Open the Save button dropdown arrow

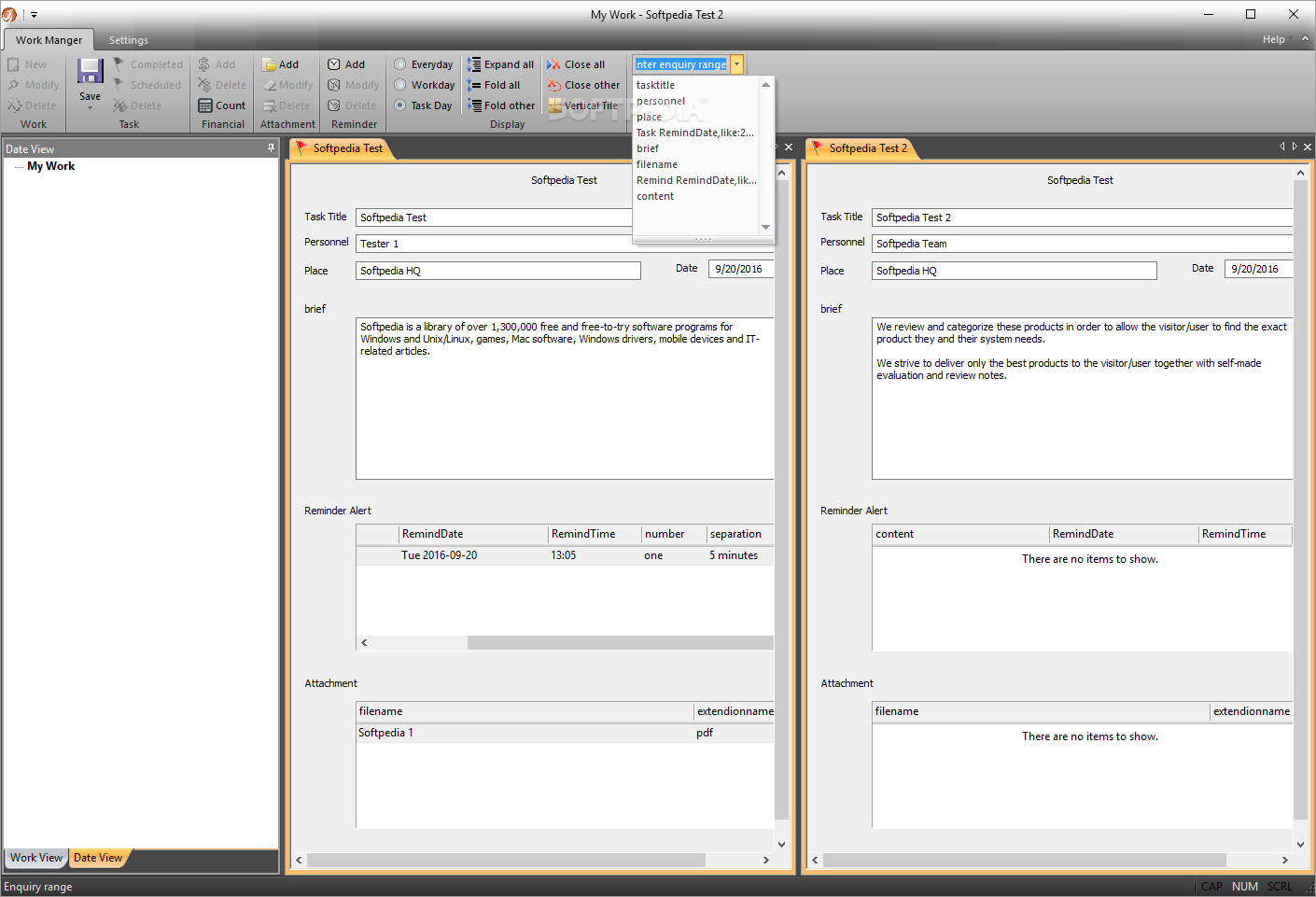point(90,108)
